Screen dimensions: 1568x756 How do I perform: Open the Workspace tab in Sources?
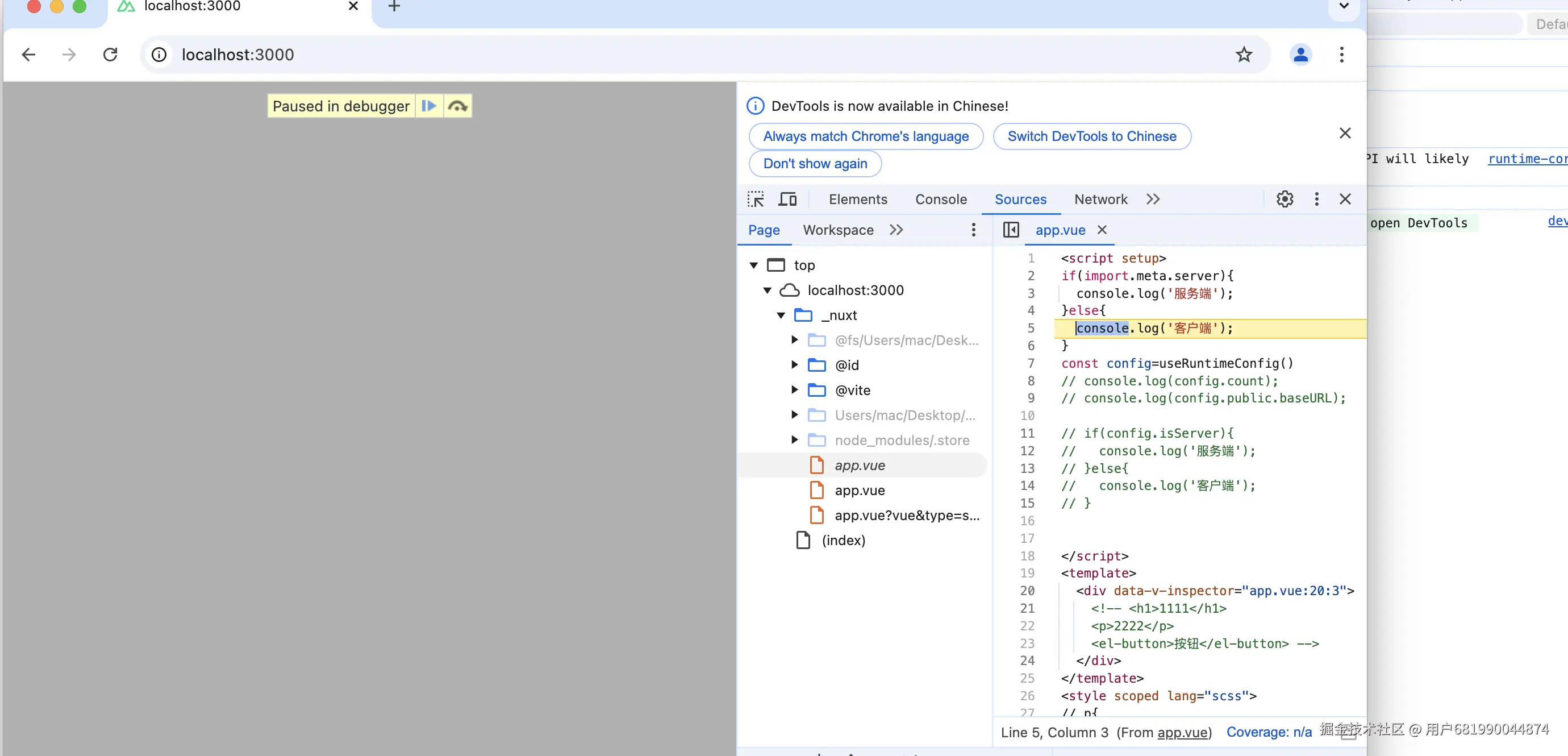[837, 230]
